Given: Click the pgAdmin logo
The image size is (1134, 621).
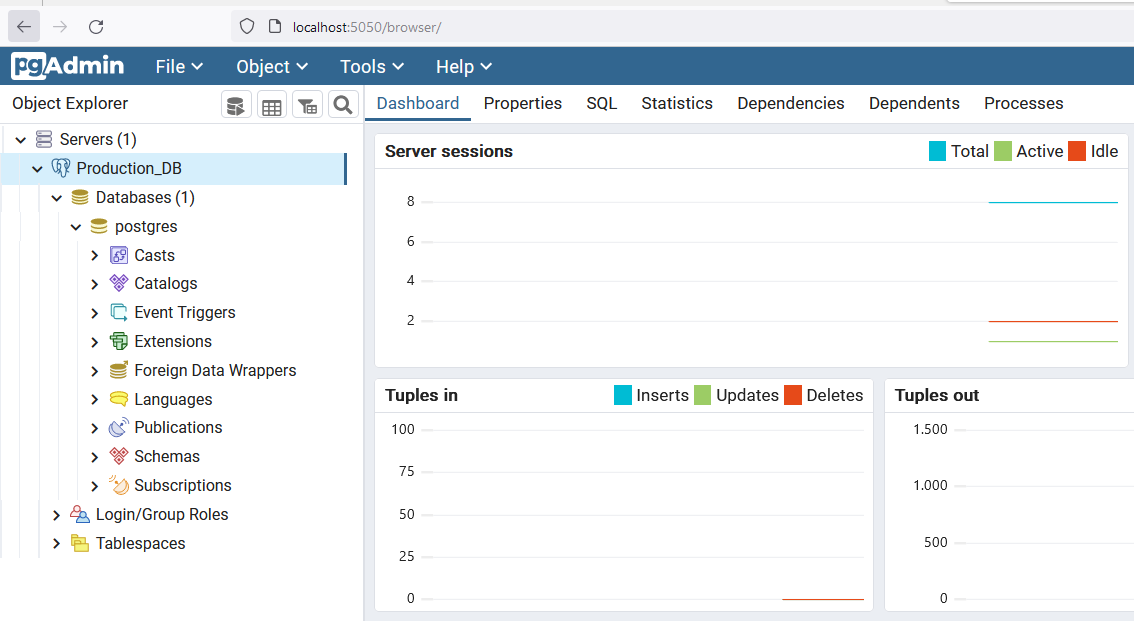Looking at the screenshot, I should pos(68,66).
